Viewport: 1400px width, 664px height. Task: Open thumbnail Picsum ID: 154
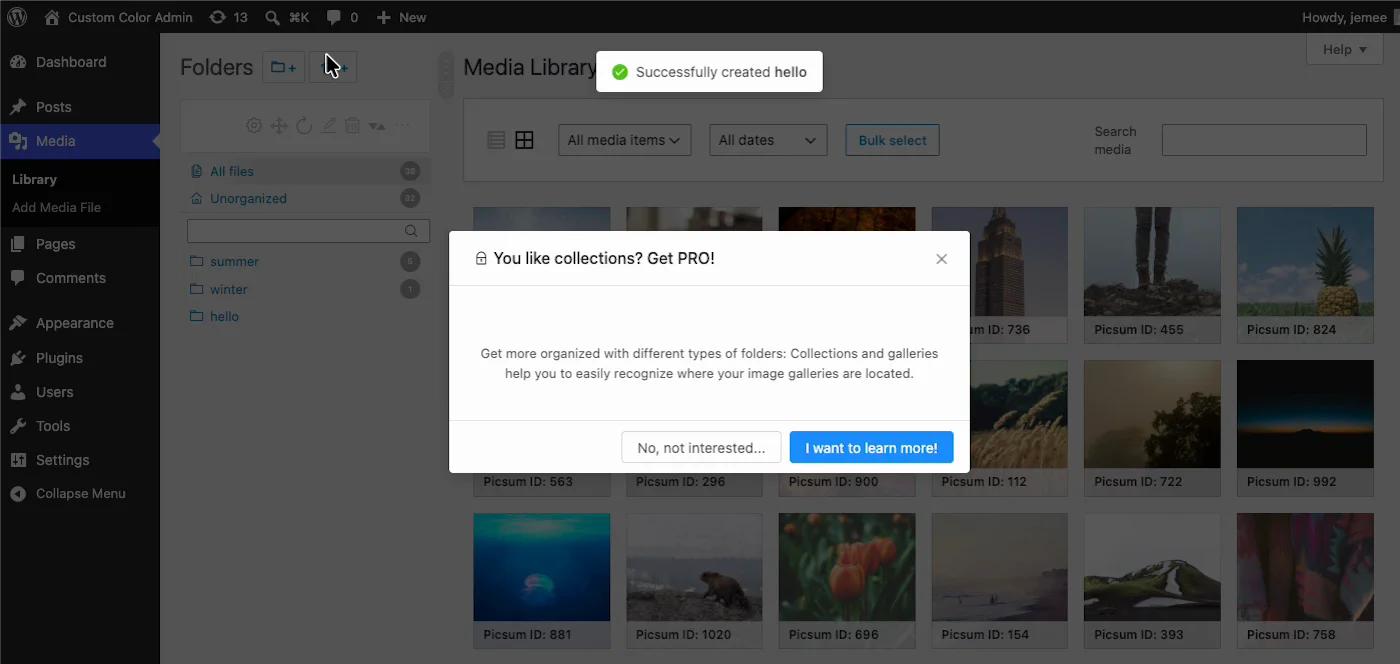point(1000,581)
